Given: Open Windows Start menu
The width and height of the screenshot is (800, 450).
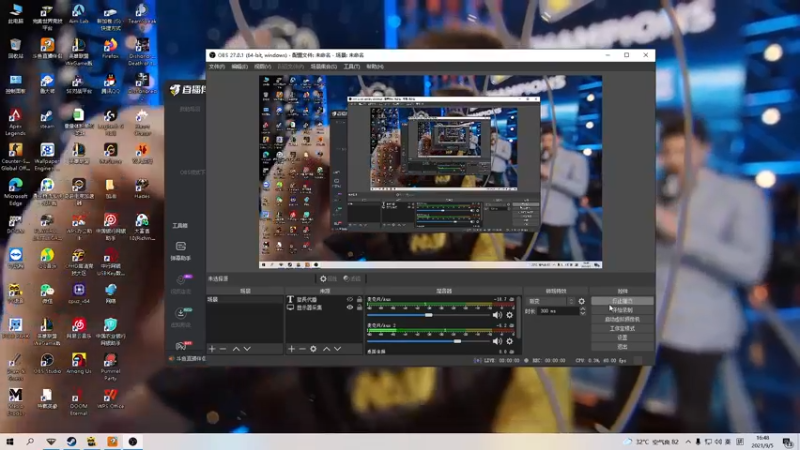Looking at the screenshot, I should click(10, 442).
